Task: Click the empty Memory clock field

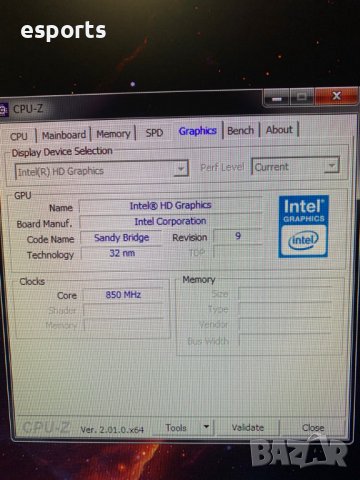Action: tap(124, 325)
